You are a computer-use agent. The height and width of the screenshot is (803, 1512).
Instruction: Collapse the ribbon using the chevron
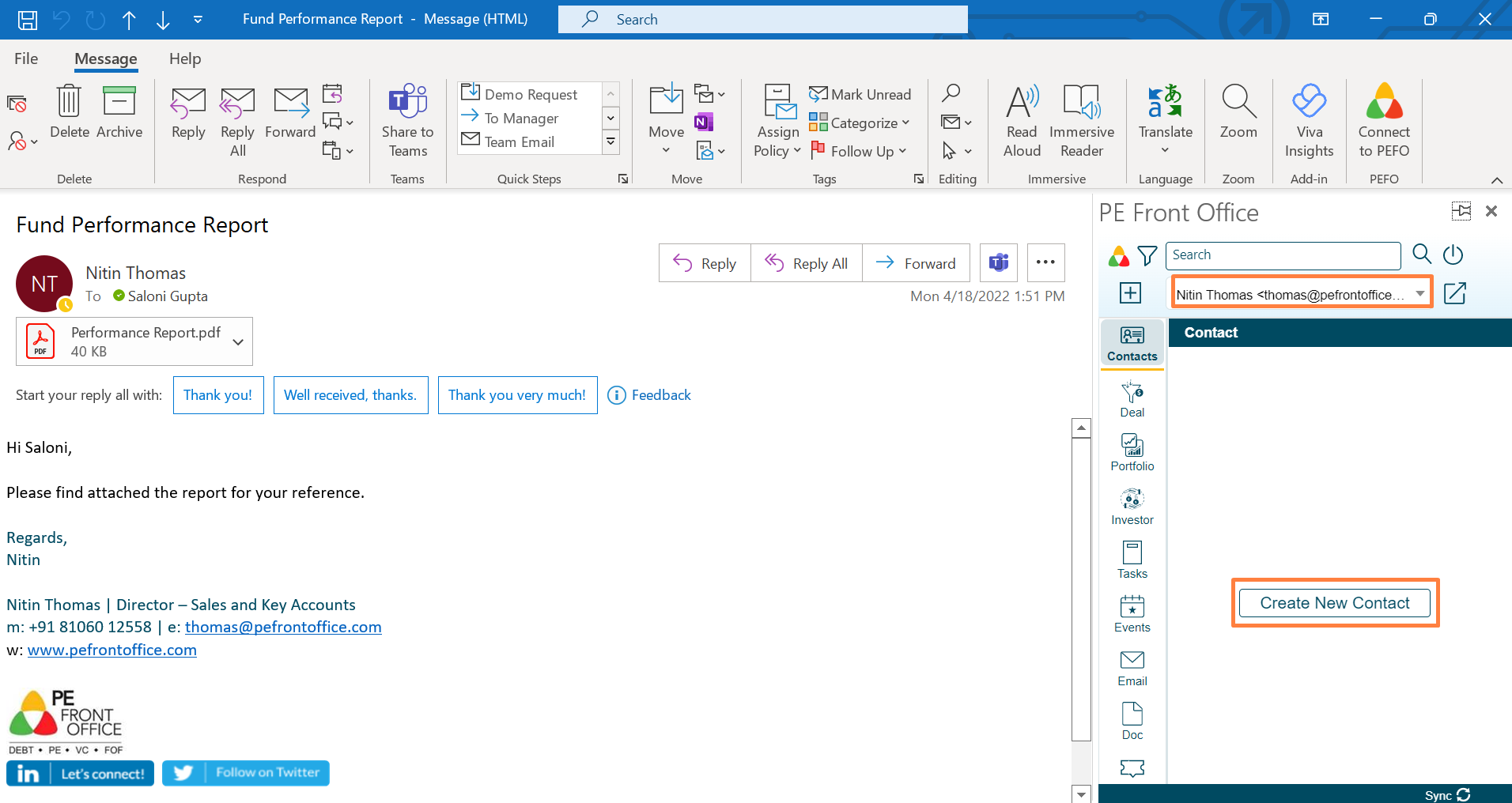tap(1496, 180)
